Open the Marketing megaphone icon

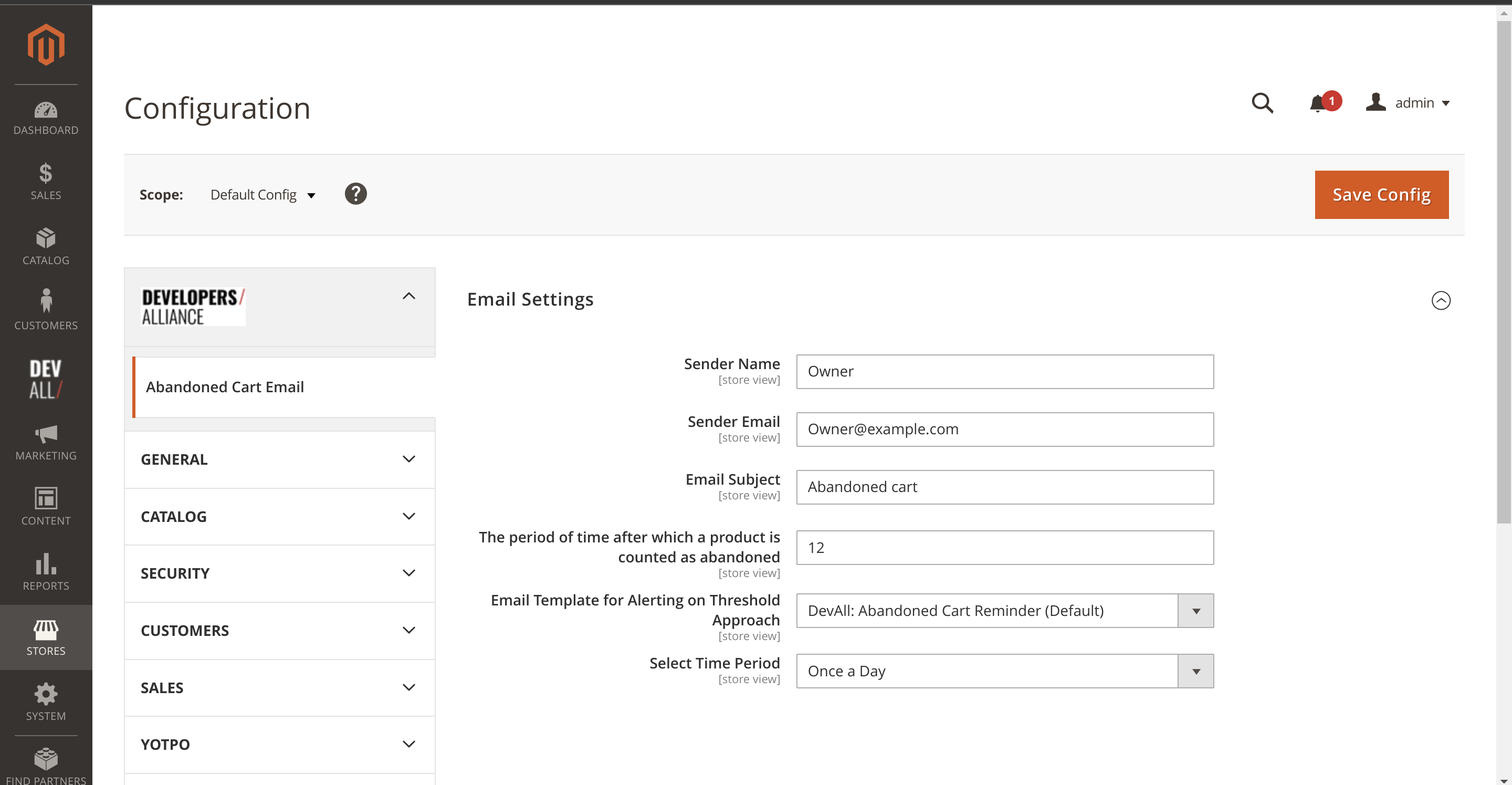coord(46,443)
